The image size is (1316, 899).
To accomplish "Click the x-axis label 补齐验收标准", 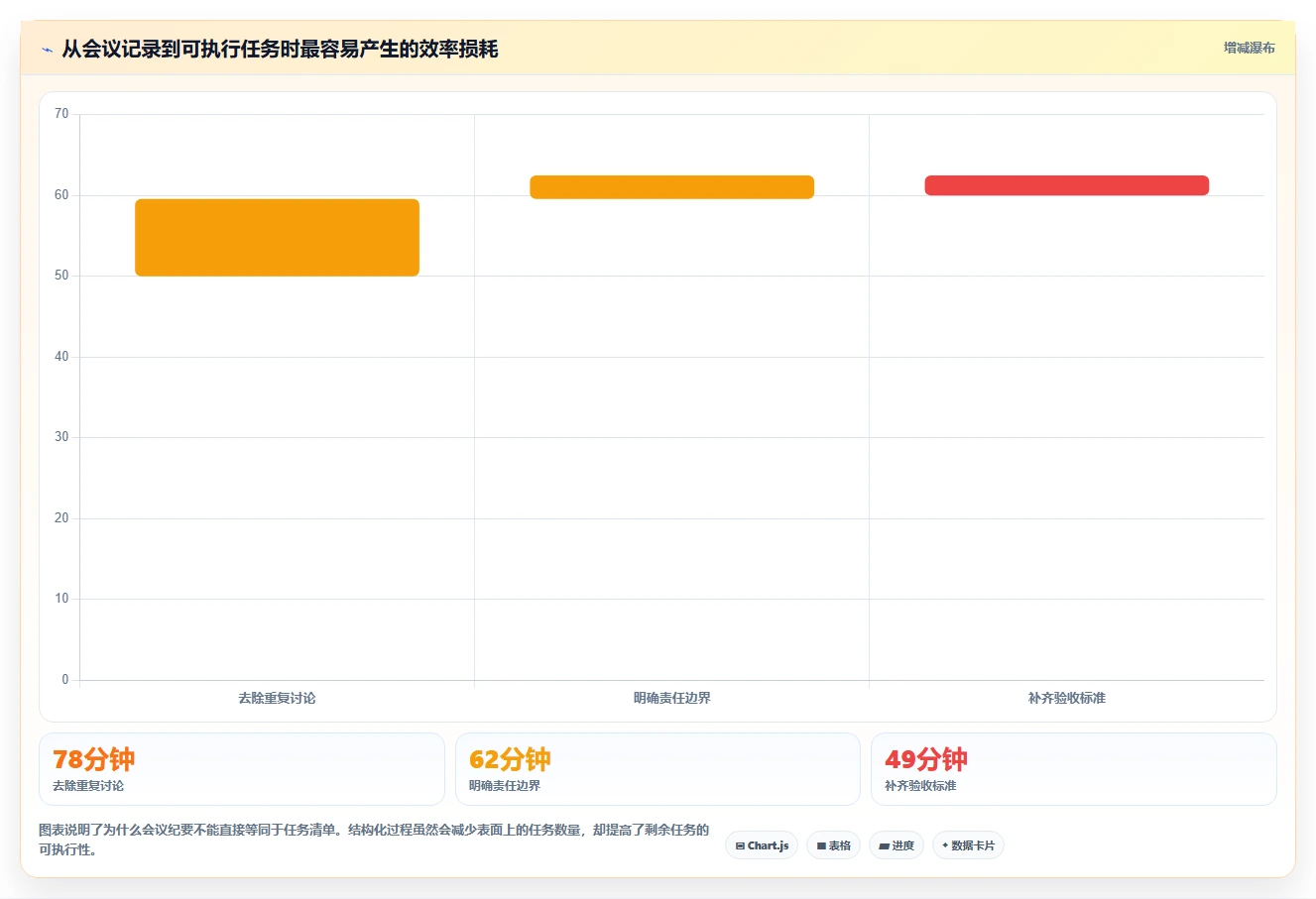I will coord(1067,698).
